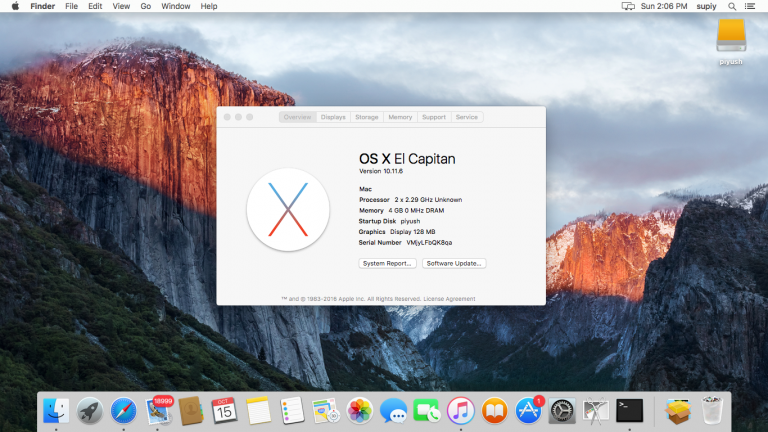Image resolution: width=768 pixels, height=432 pixels.
Task: Click the Software Update button
Action: pyautogui.click(x=454, y=263)
